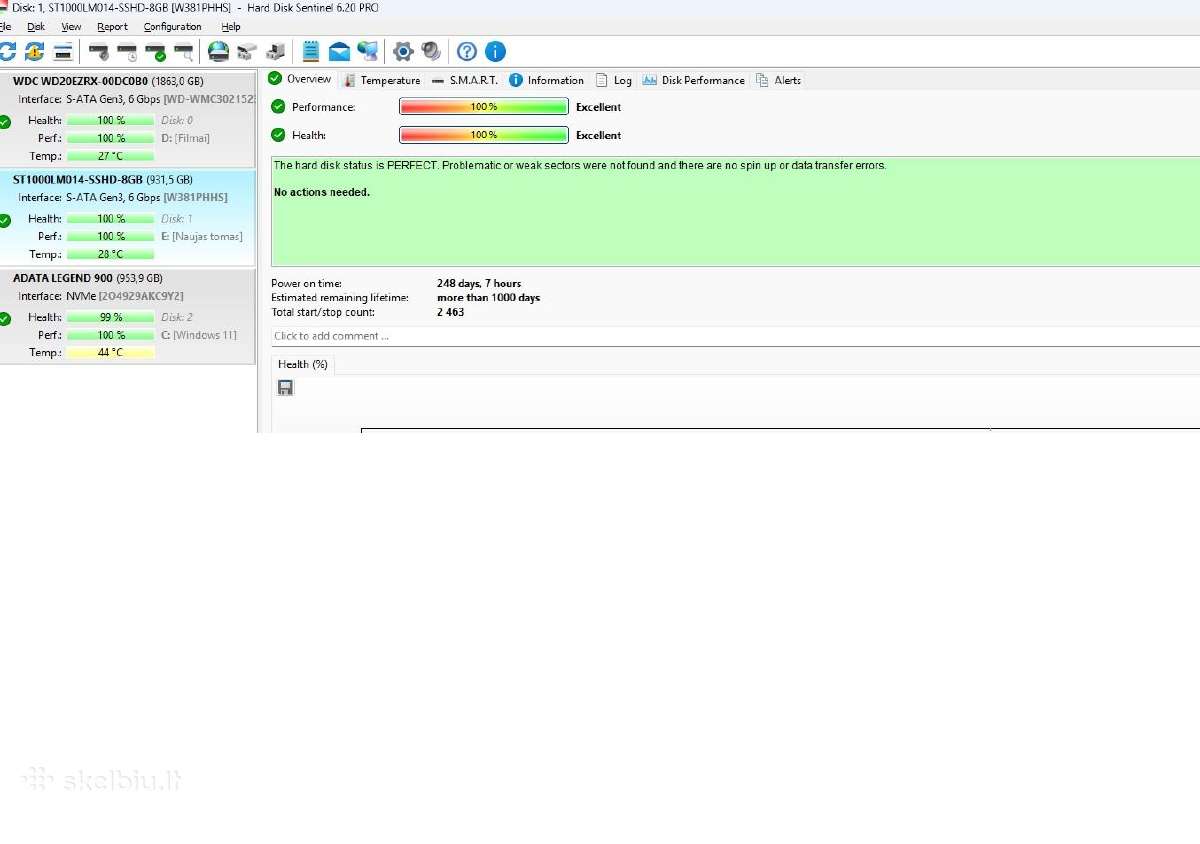1200x844 pixels.
Task: Click green status check of ADATA disk
Action: click(x=5, y=318)
